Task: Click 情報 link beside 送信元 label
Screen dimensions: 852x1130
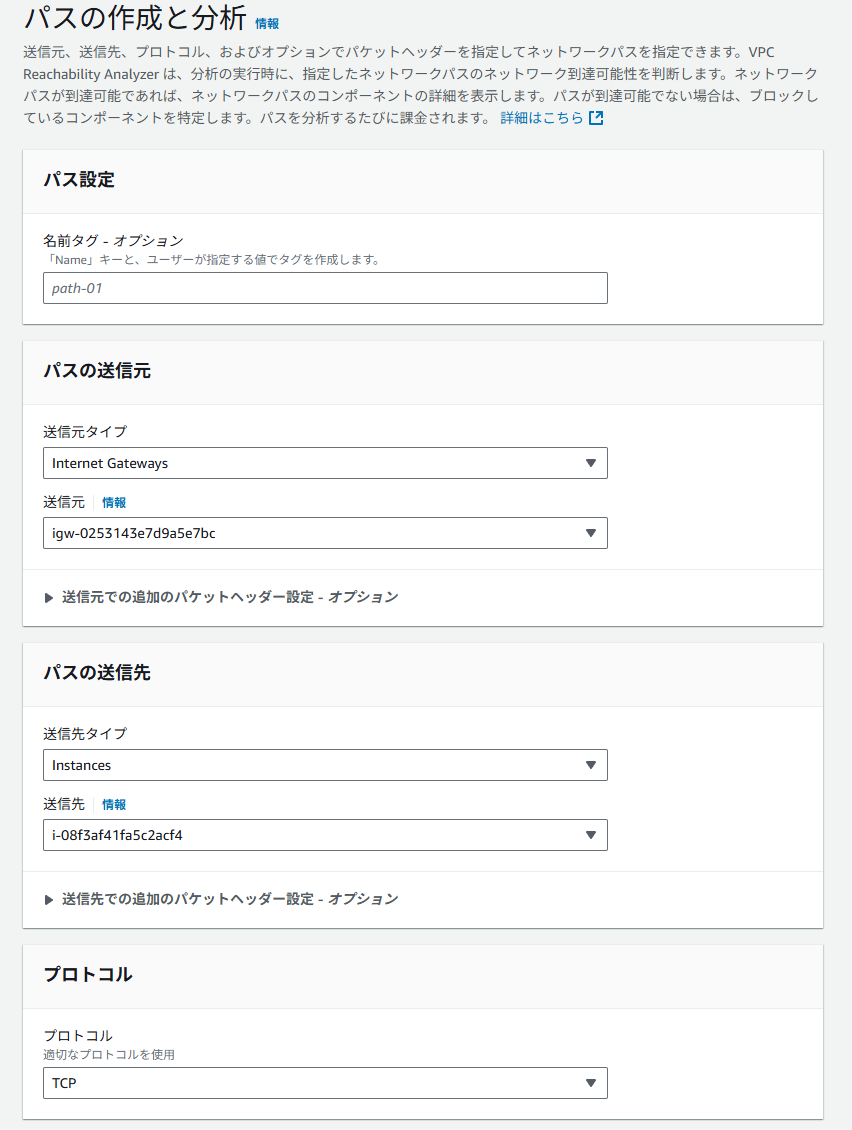Action: pos(114,503)
